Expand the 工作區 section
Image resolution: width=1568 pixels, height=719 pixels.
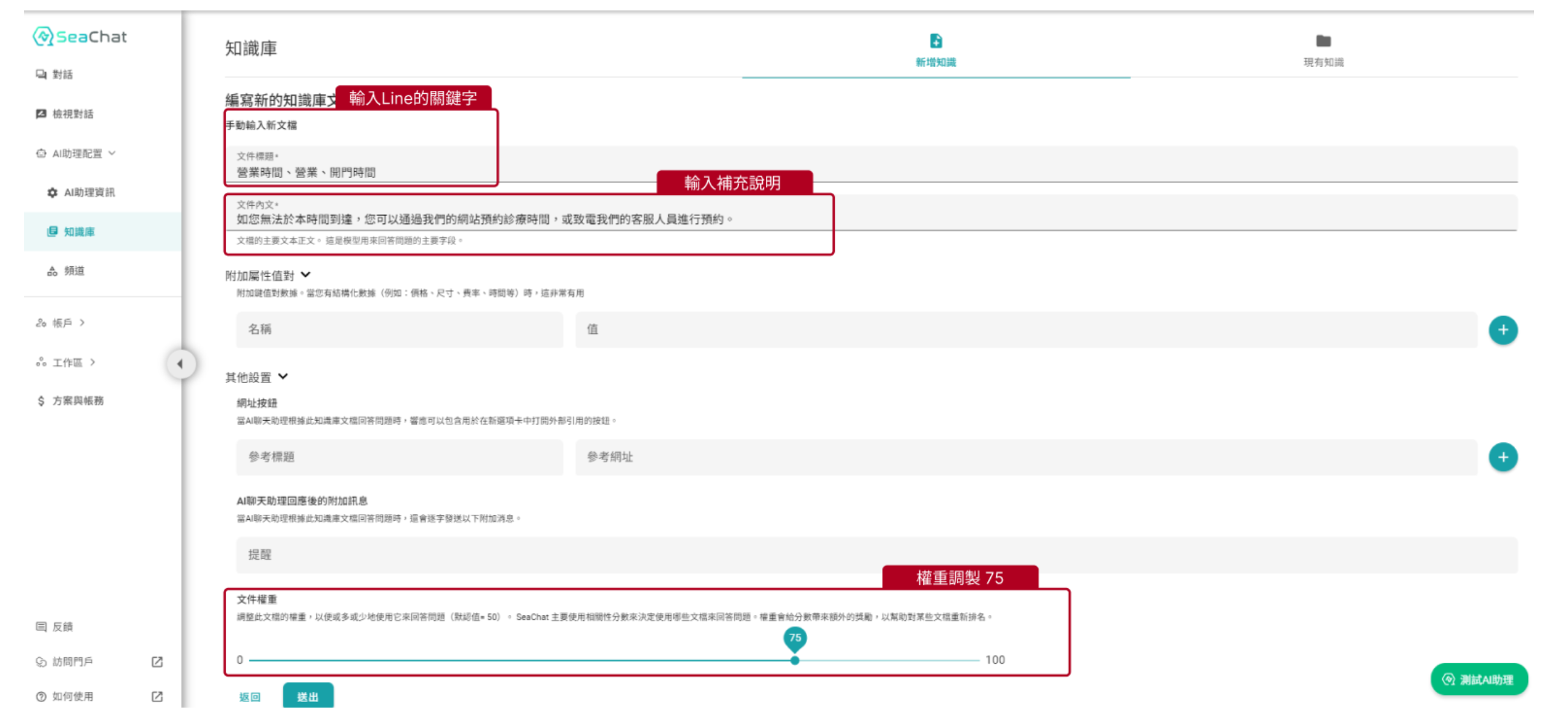[x=67, y=363]
